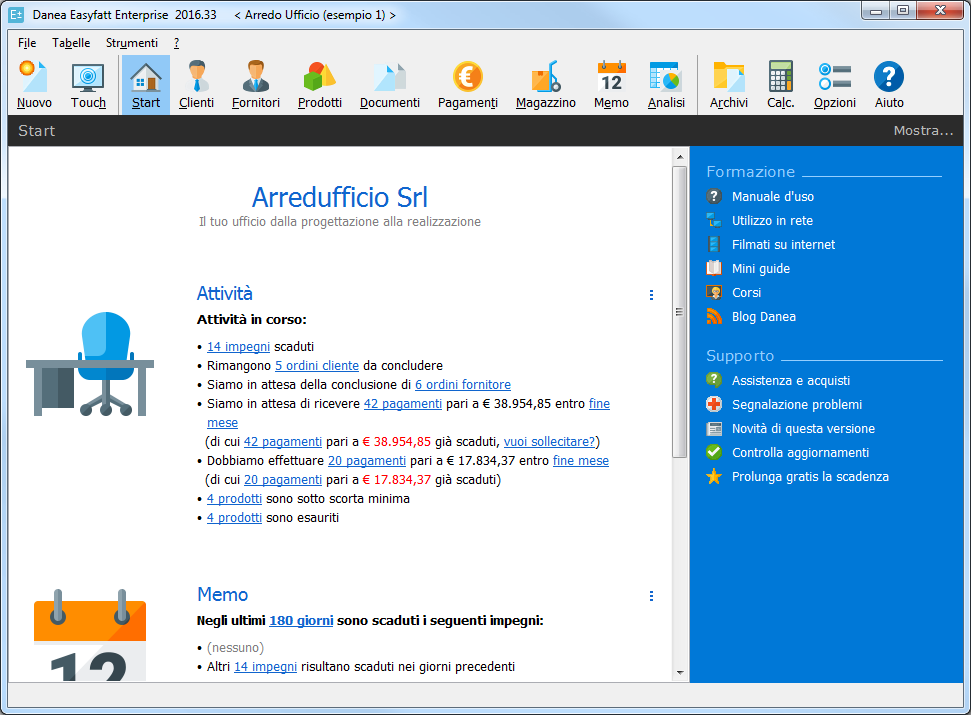Click Controlla aggiornamenti in Supporto
971x715 pixels.
coord(800,453)
